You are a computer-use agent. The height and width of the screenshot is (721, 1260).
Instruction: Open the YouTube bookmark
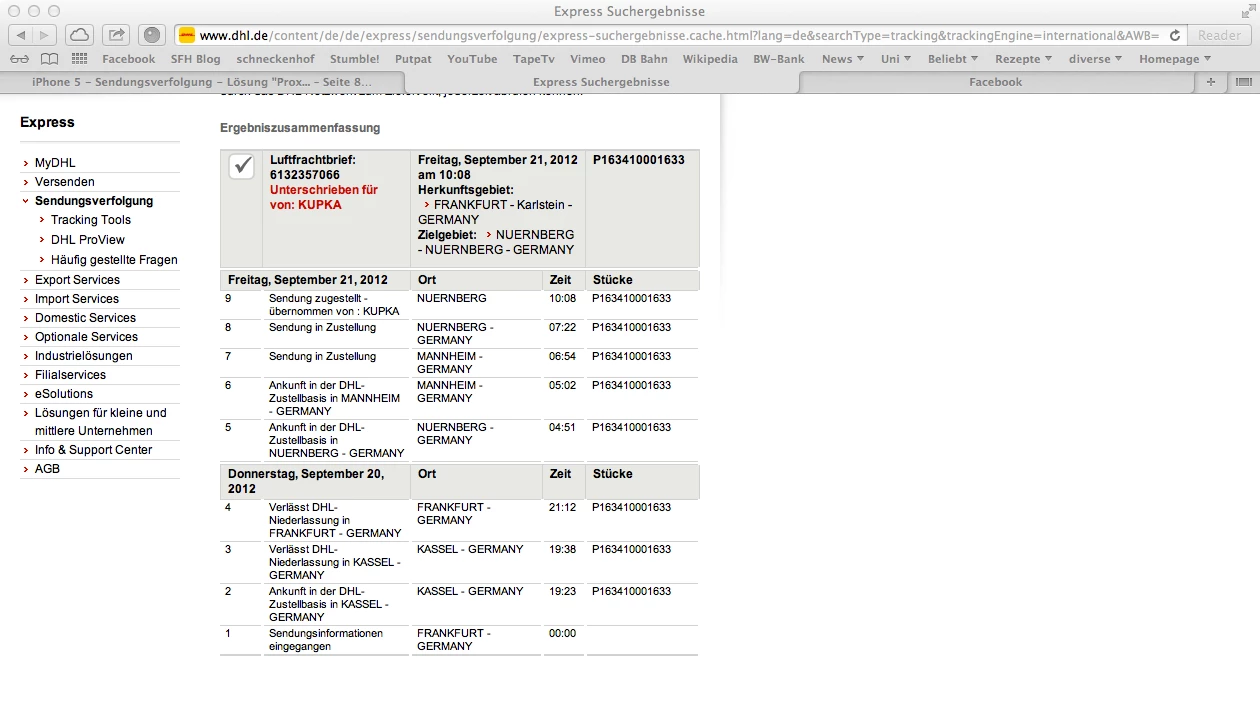coord(472,59)
